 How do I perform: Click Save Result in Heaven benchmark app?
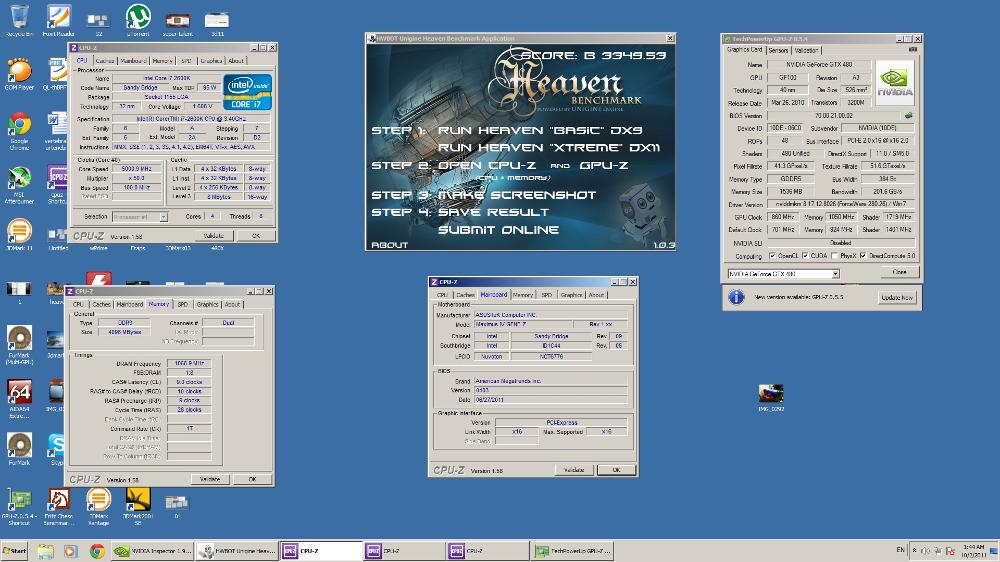493,212
